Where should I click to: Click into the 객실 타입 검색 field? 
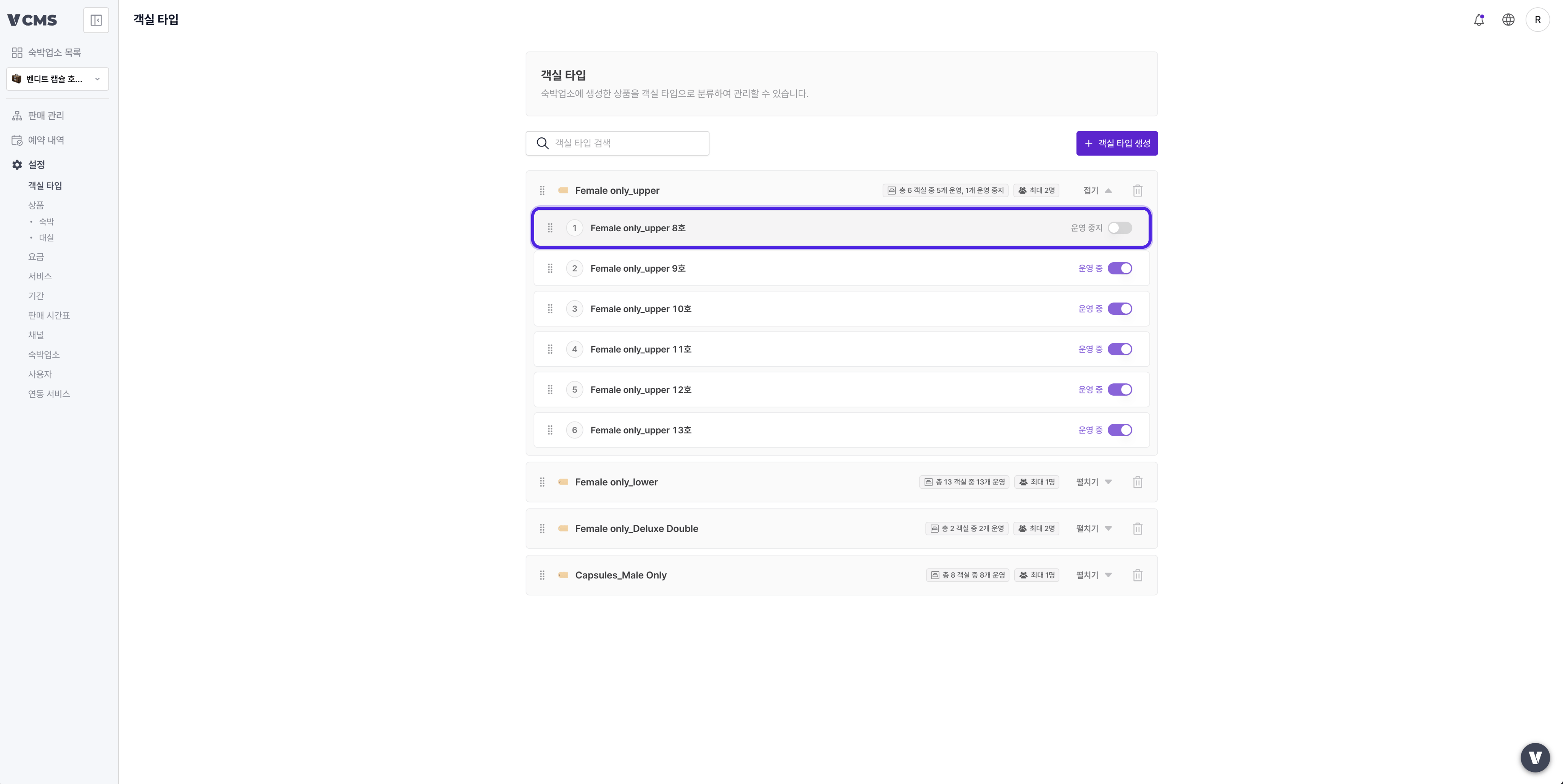click(x=617, y=143)
